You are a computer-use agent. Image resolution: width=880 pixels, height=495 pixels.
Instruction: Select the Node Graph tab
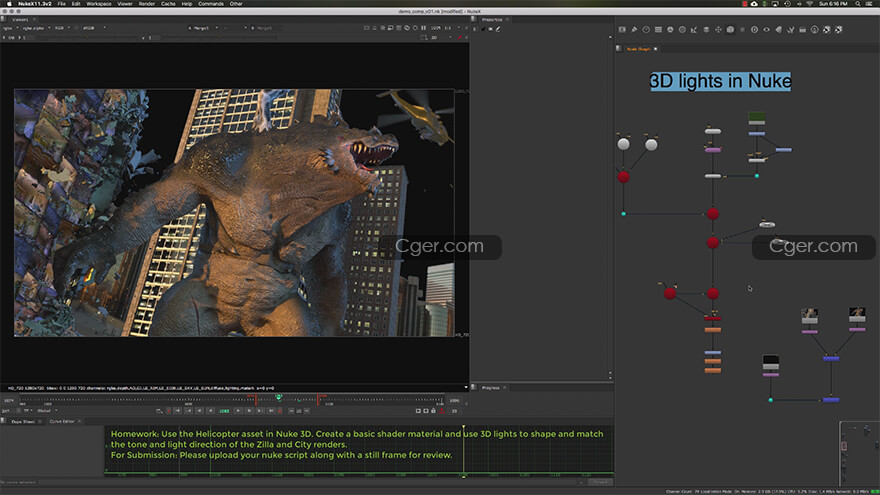(x=638, y=49)
